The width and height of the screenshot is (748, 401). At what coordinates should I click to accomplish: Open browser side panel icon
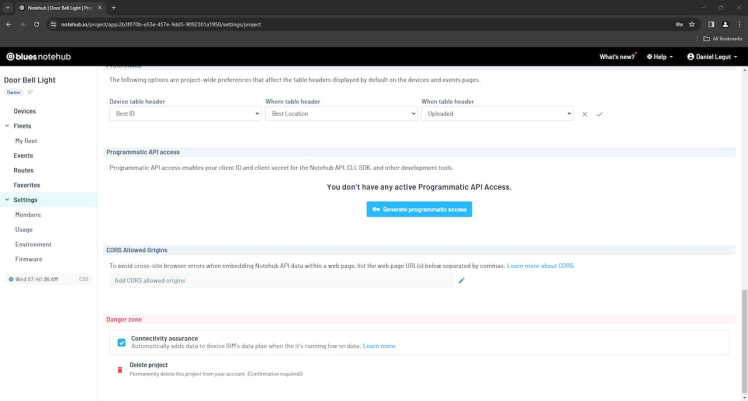pyautogui.click(x=711, y=24)
